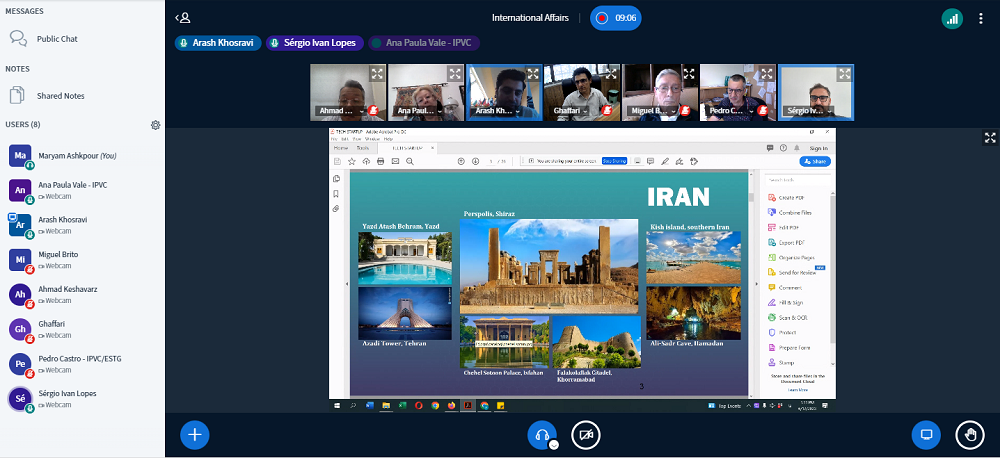Leave audio using the headset button
Image resolution: width=1000 pixels, height=458 pixels.
click(x=541, y=434)
